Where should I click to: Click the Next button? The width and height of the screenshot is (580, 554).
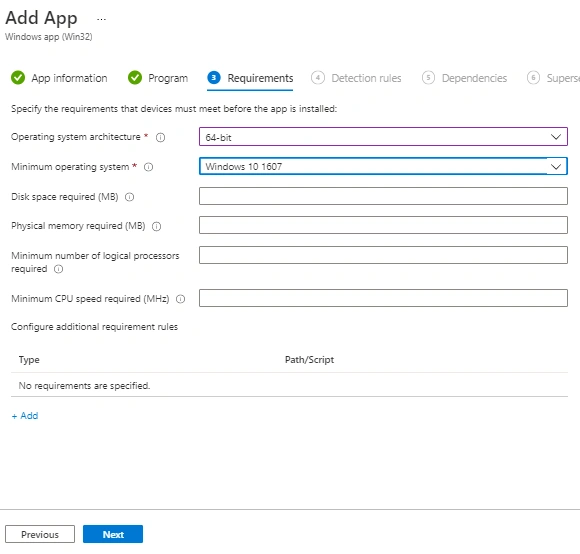click(x=113, y=534)
